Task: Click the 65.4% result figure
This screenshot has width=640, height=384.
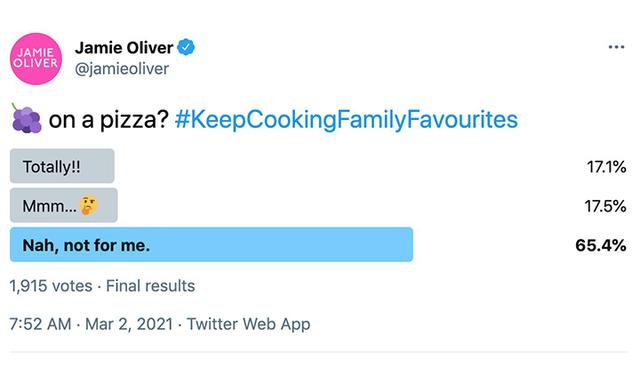Action: point(601,245)
